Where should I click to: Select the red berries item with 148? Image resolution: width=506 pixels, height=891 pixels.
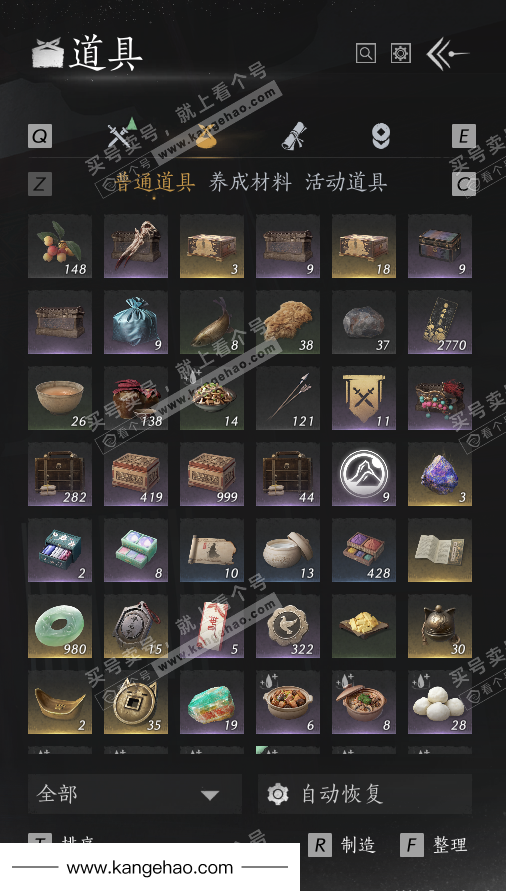pyautogui.click(x=60, y=246)
